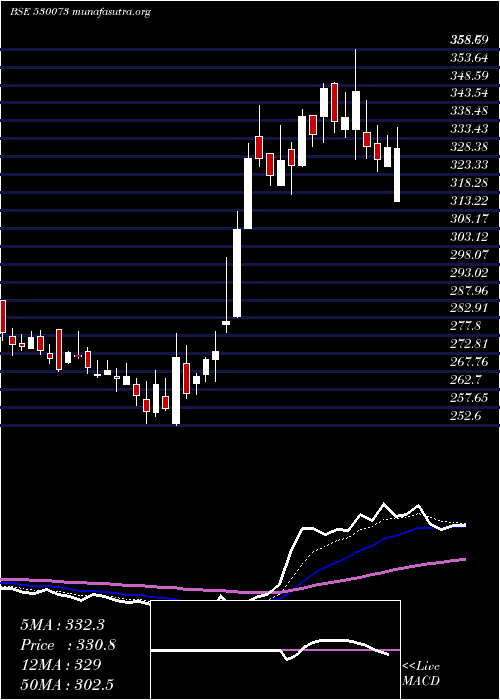Select the 323.33 price label

point(468,165)
